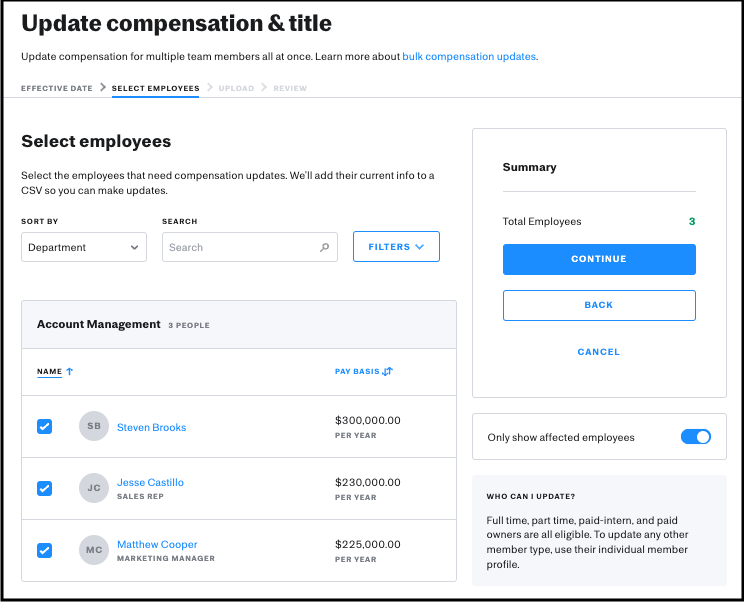Uncheck Steven Brooks checkbox
Viewport: 744px width, 602px height.
click(44, 427)
